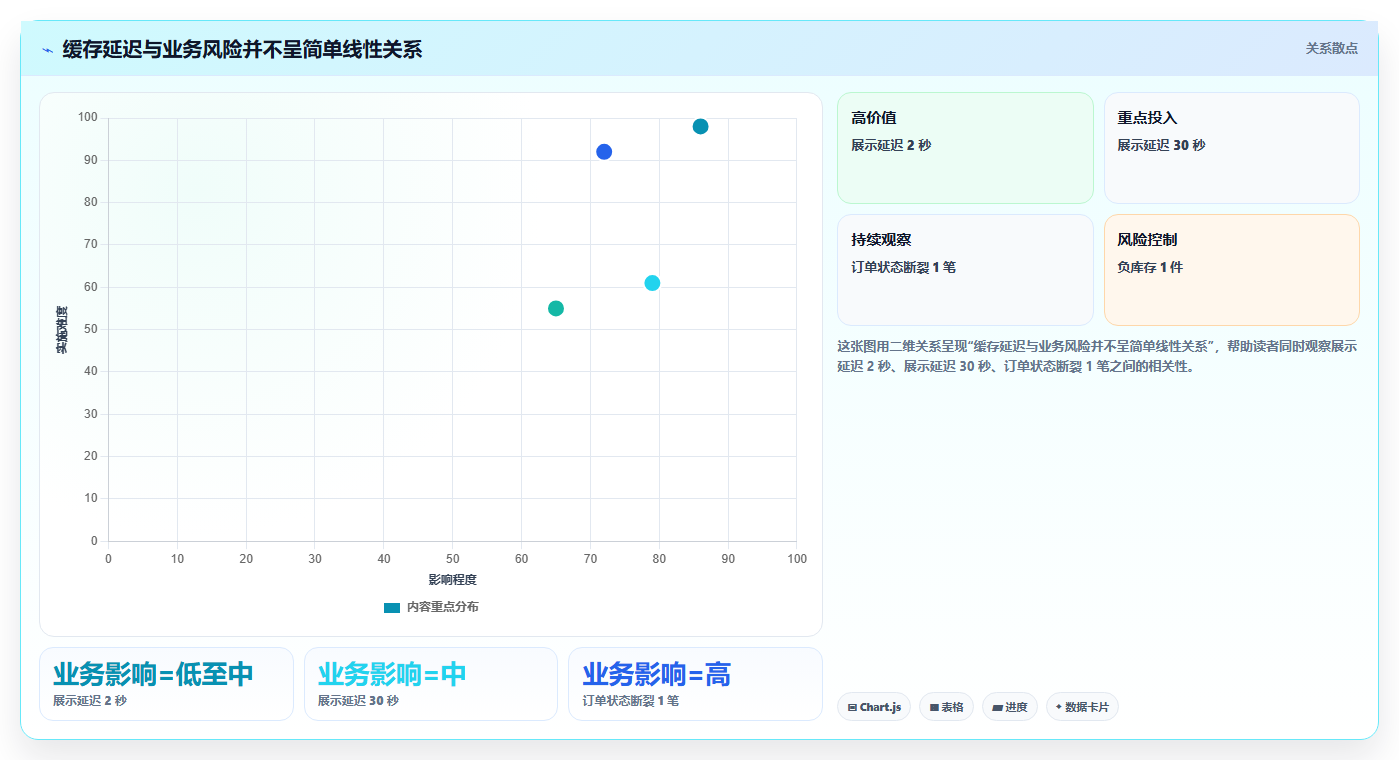
Task: Click the 业务影响=低至中 card
Action: tap(166, 684)
